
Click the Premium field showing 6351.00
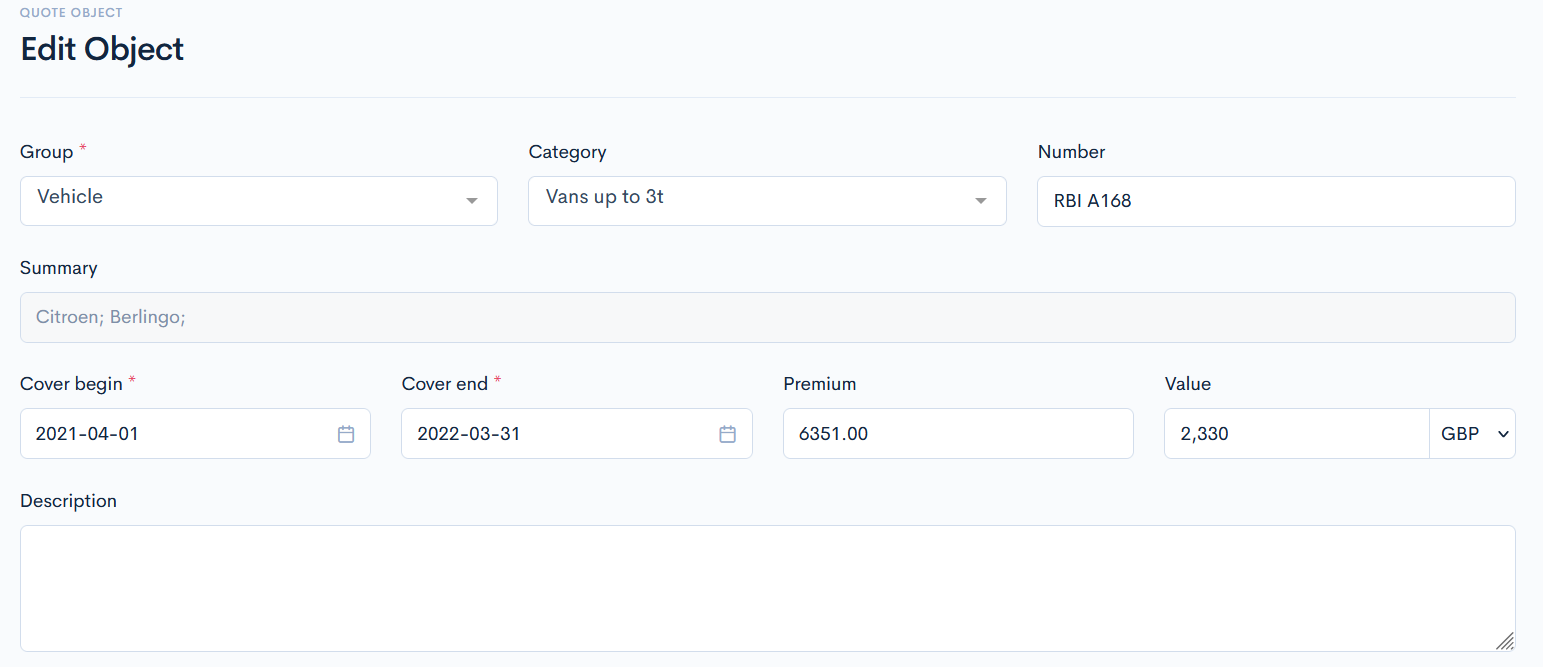(x=957, y=434)
